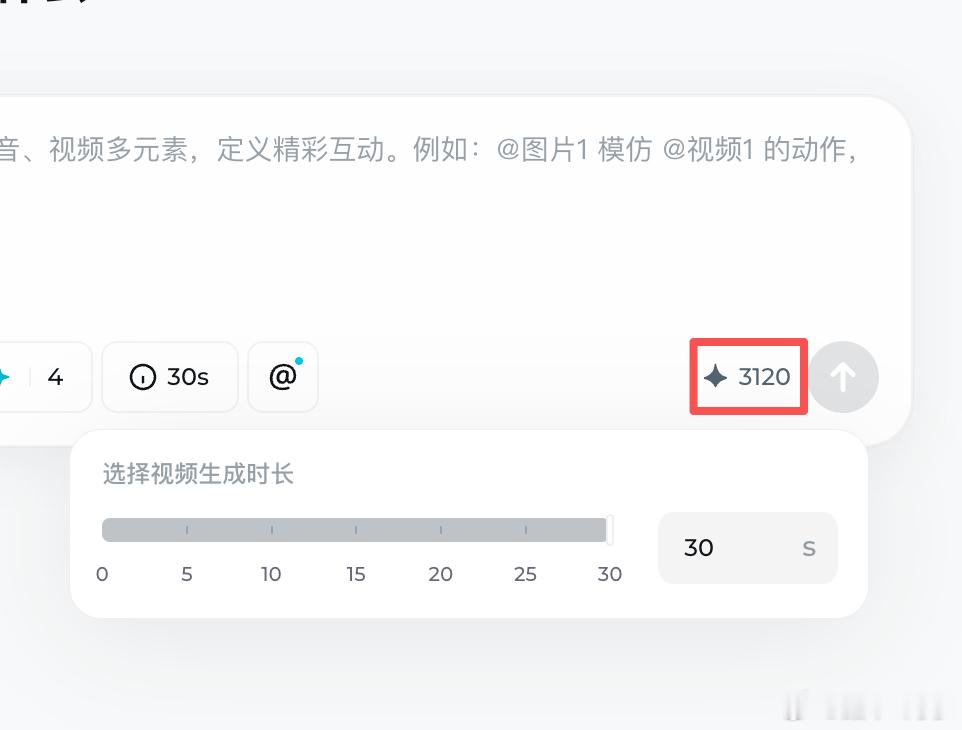Set duration slider to the 20 tick
This screenshot has height=730, width=962.
441,530
